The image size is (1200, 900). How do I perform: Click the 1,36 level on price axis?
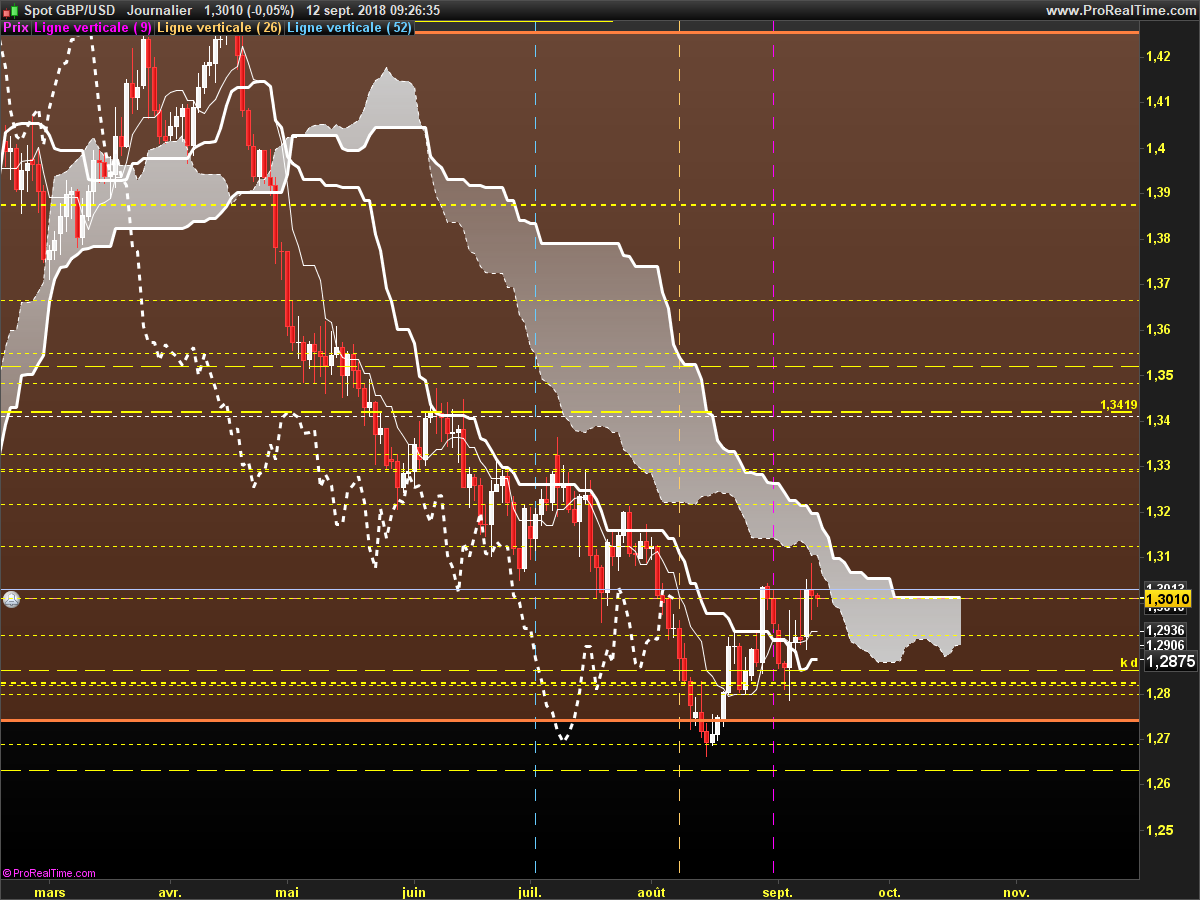(x=1158, y=329)
